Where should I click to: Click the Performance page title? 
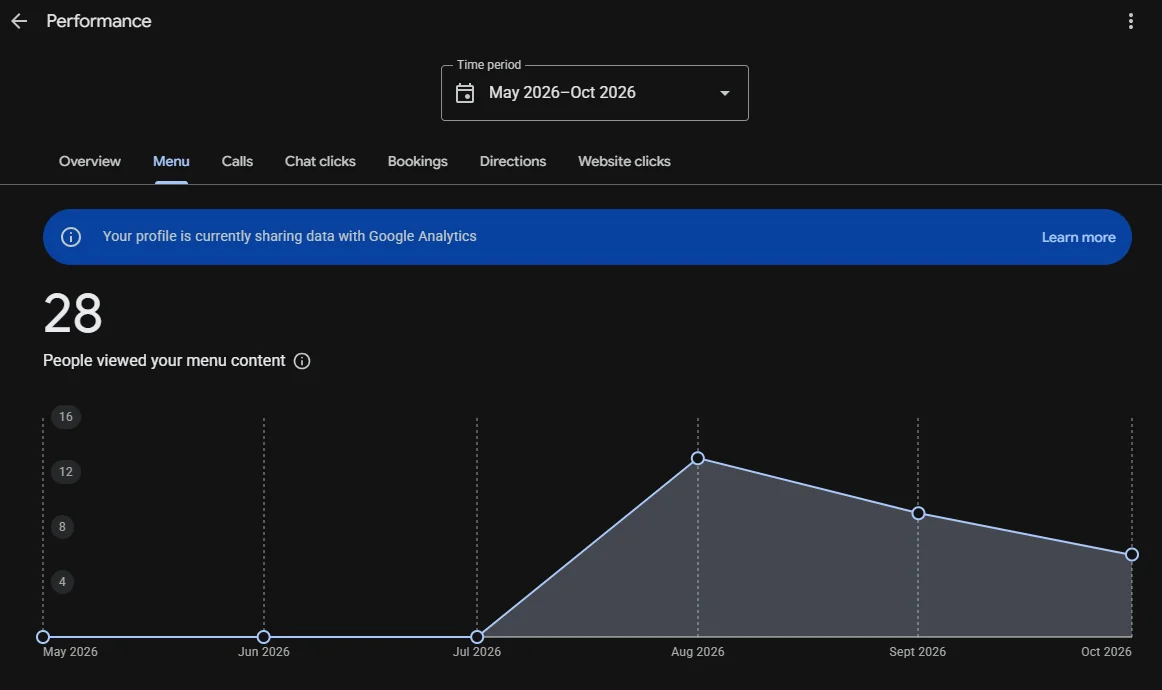point(99,21)
